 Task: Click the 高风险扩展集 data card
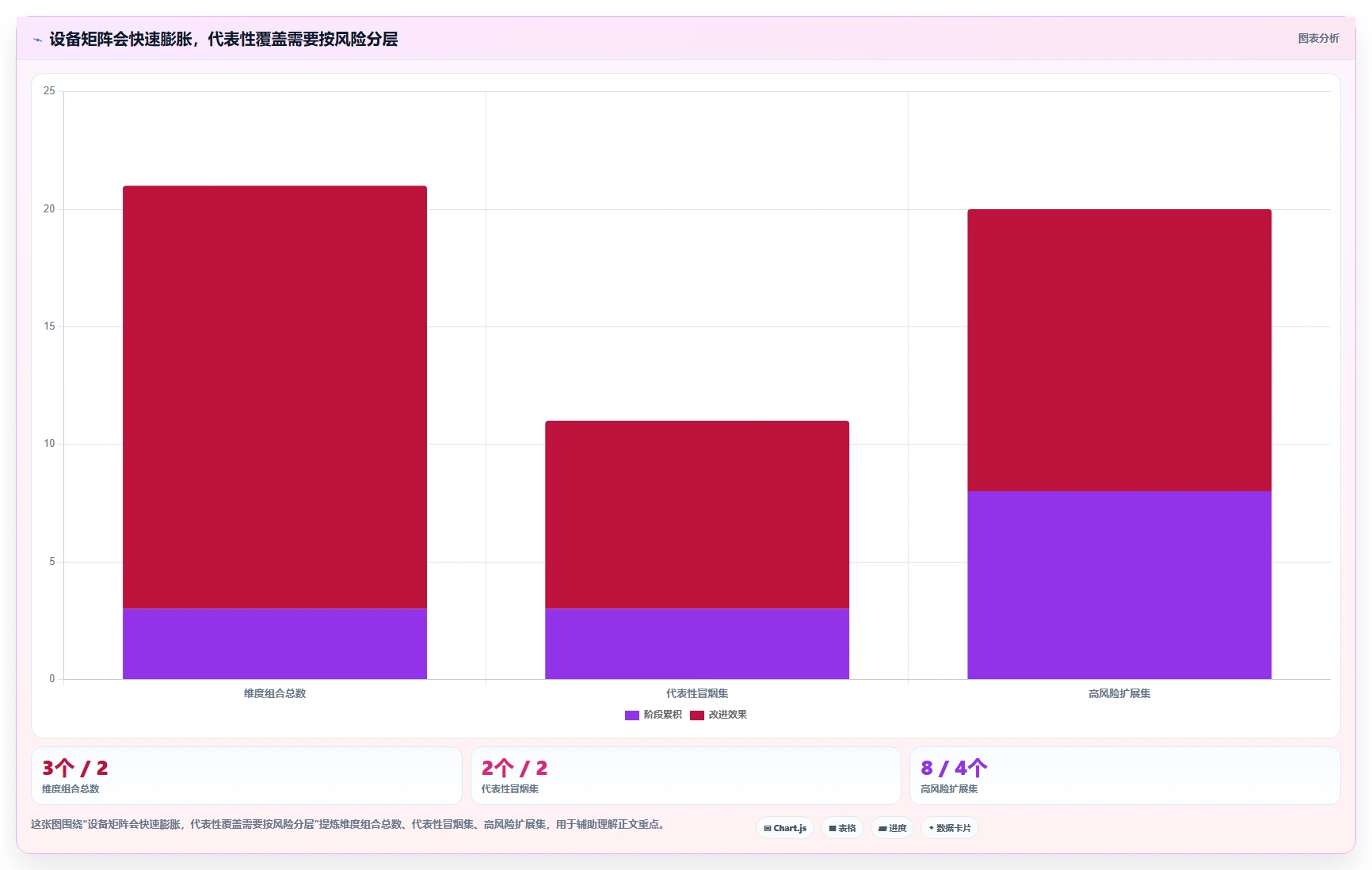[x=1125, y=776]
